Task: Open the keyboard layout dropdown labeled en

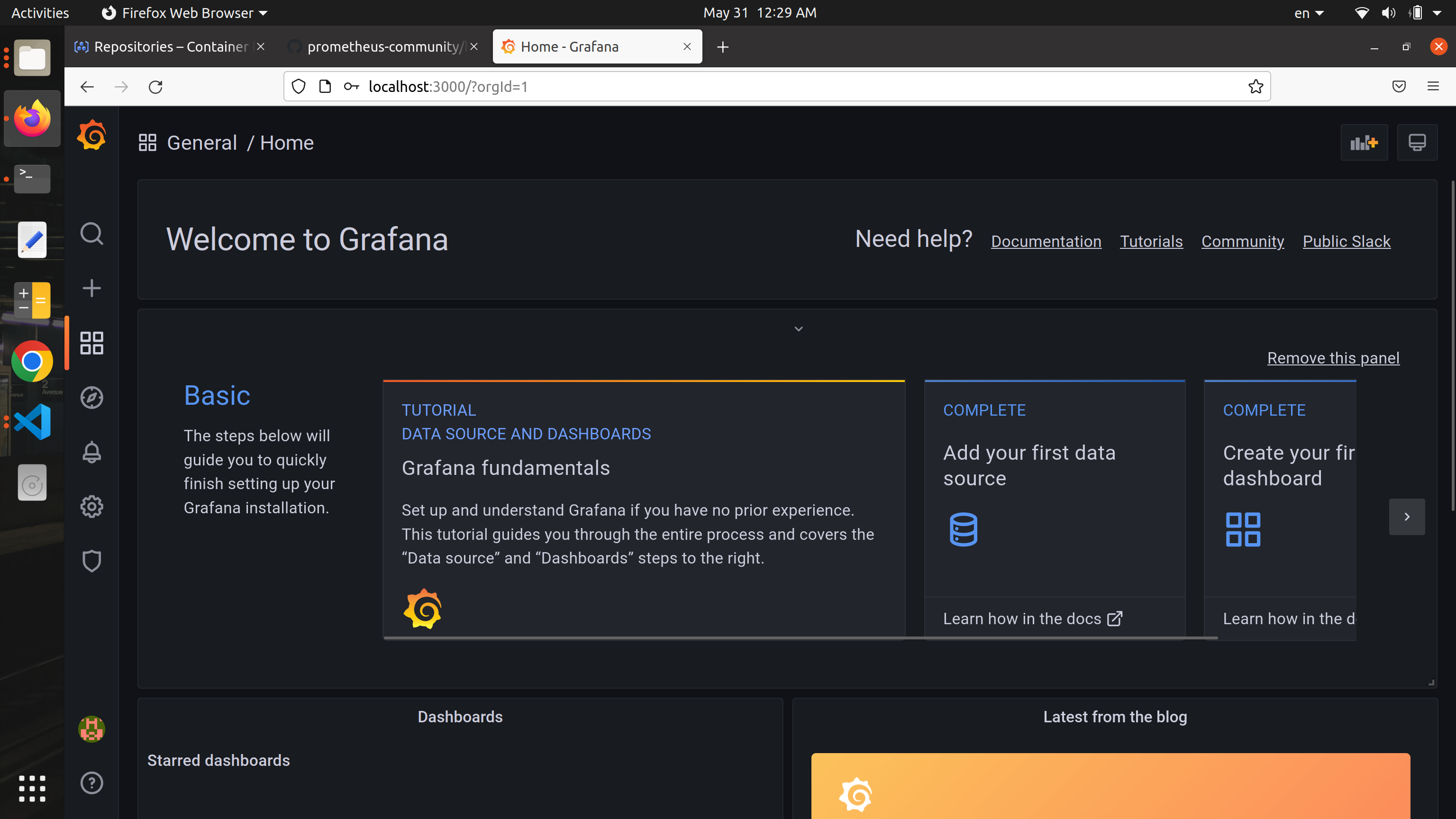Action: click(x=1309, y=12)
